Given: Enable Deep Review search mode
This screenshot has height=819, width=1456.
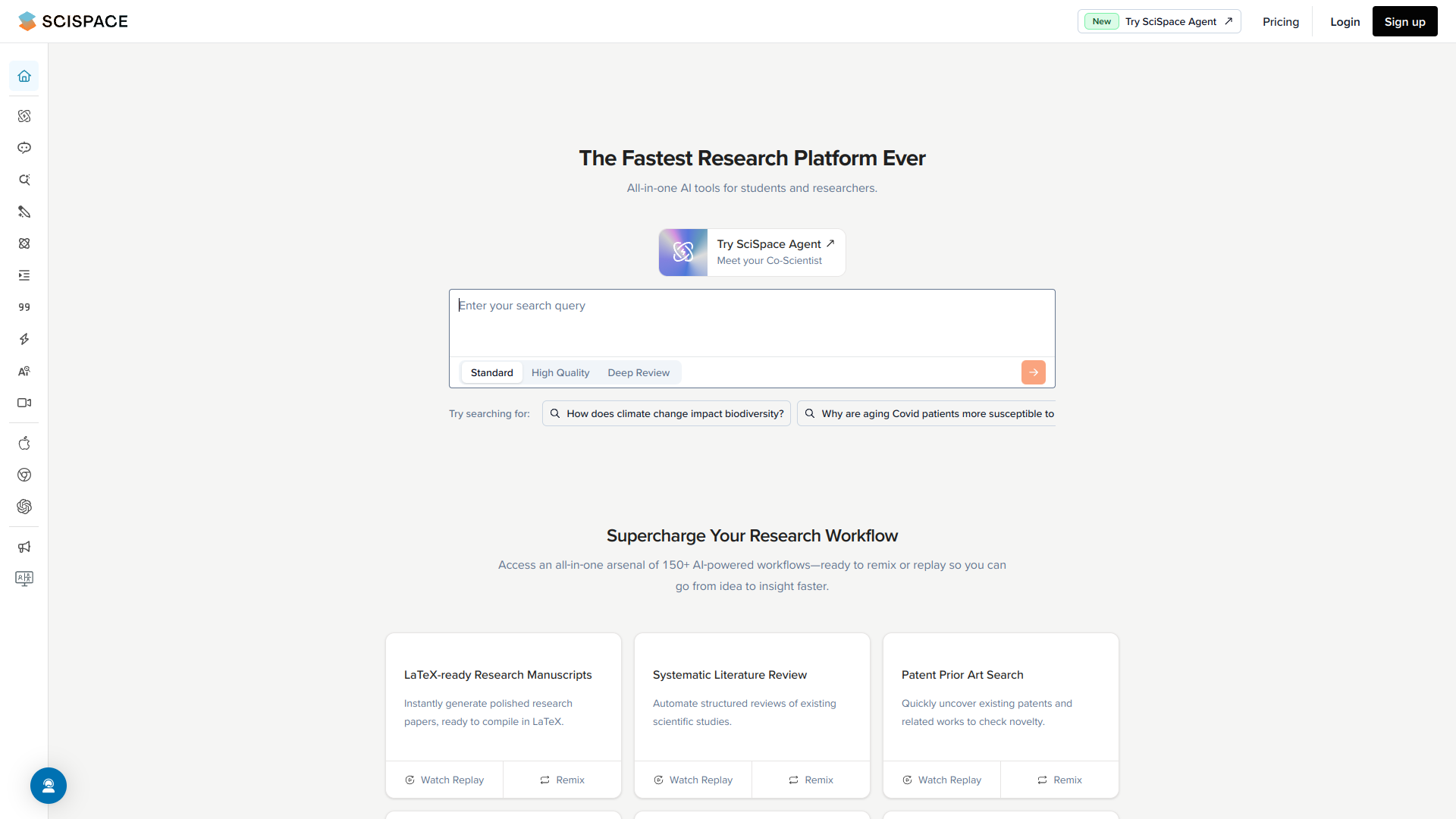Looking at the screenshot, I should click(639, 372).
